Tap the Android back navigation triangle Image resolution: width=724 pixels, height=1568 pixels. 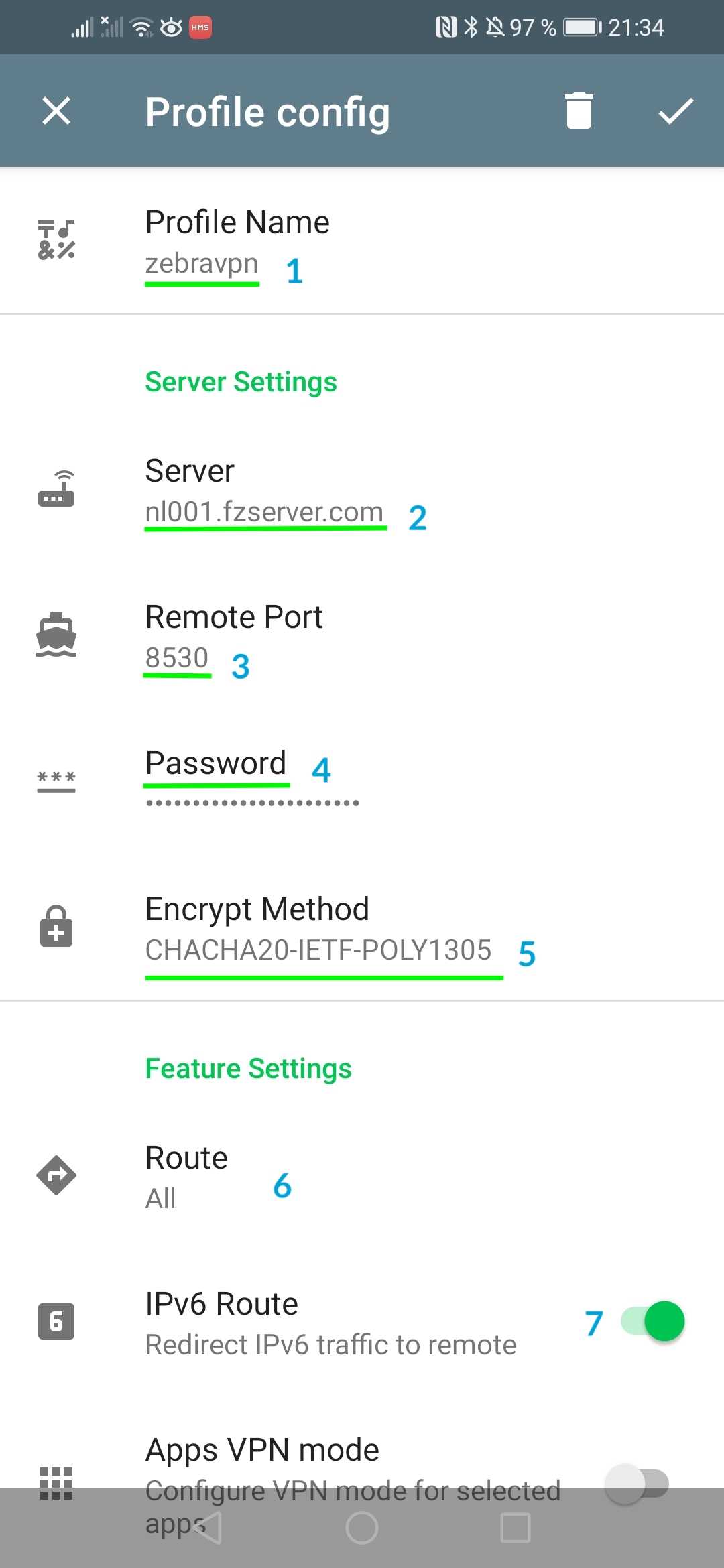[208, 1528]
